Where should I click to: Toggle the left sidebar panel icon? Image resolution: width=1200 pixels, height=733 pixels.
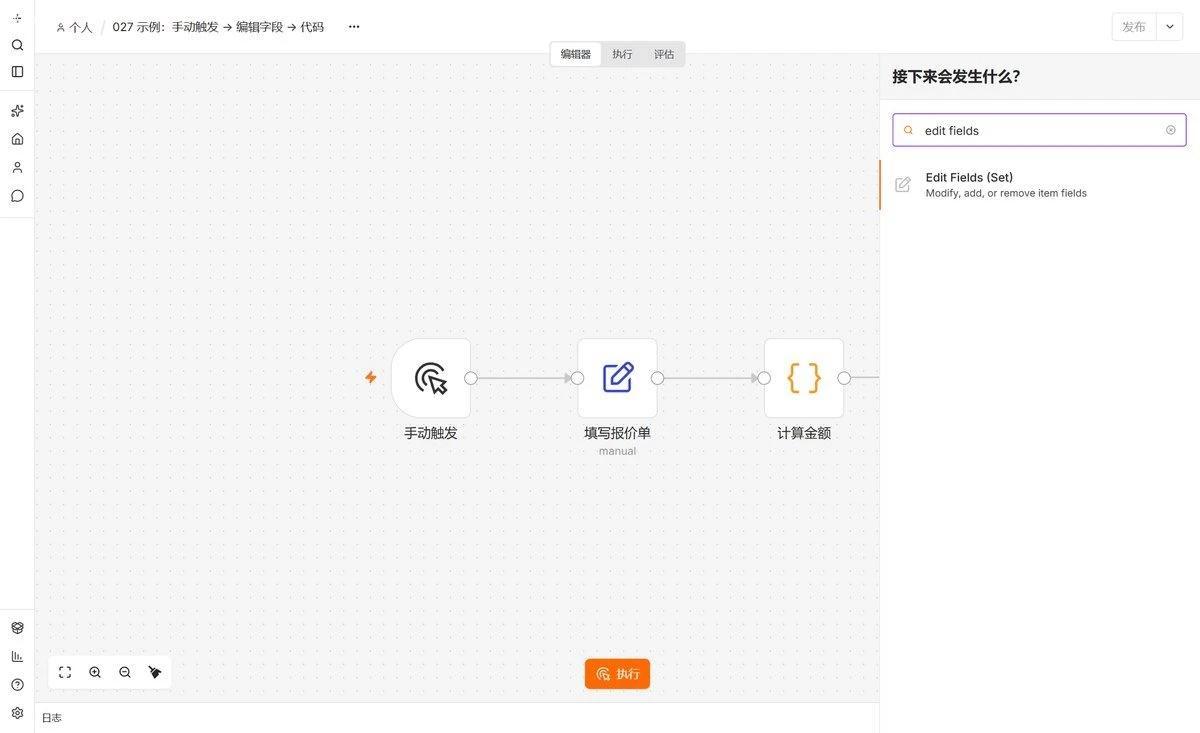click(x=17, y=72)
